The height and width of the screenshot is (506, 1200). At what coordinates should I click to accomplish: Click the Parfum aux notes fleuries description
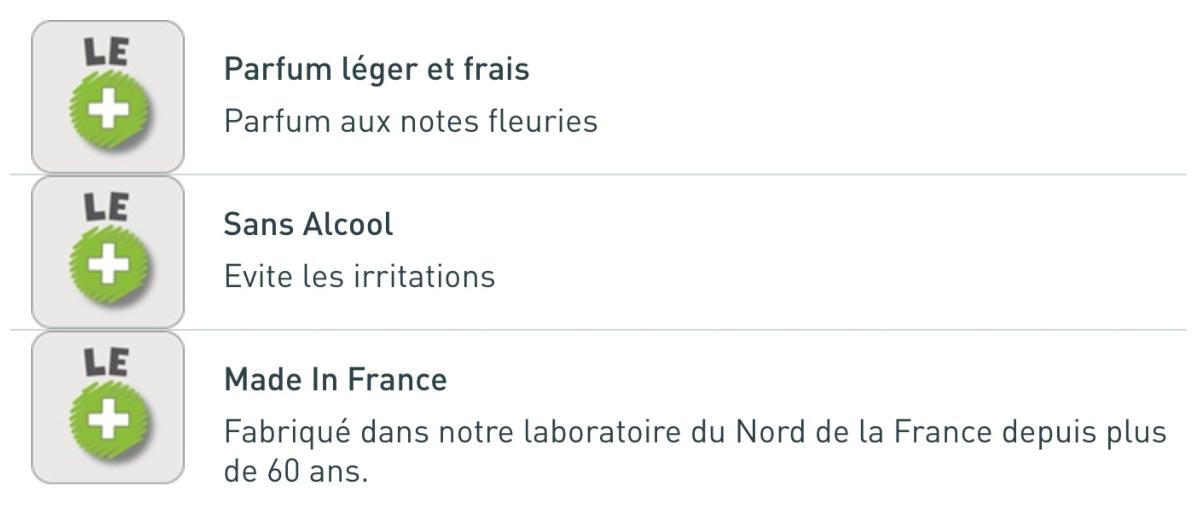click(411, 122)
